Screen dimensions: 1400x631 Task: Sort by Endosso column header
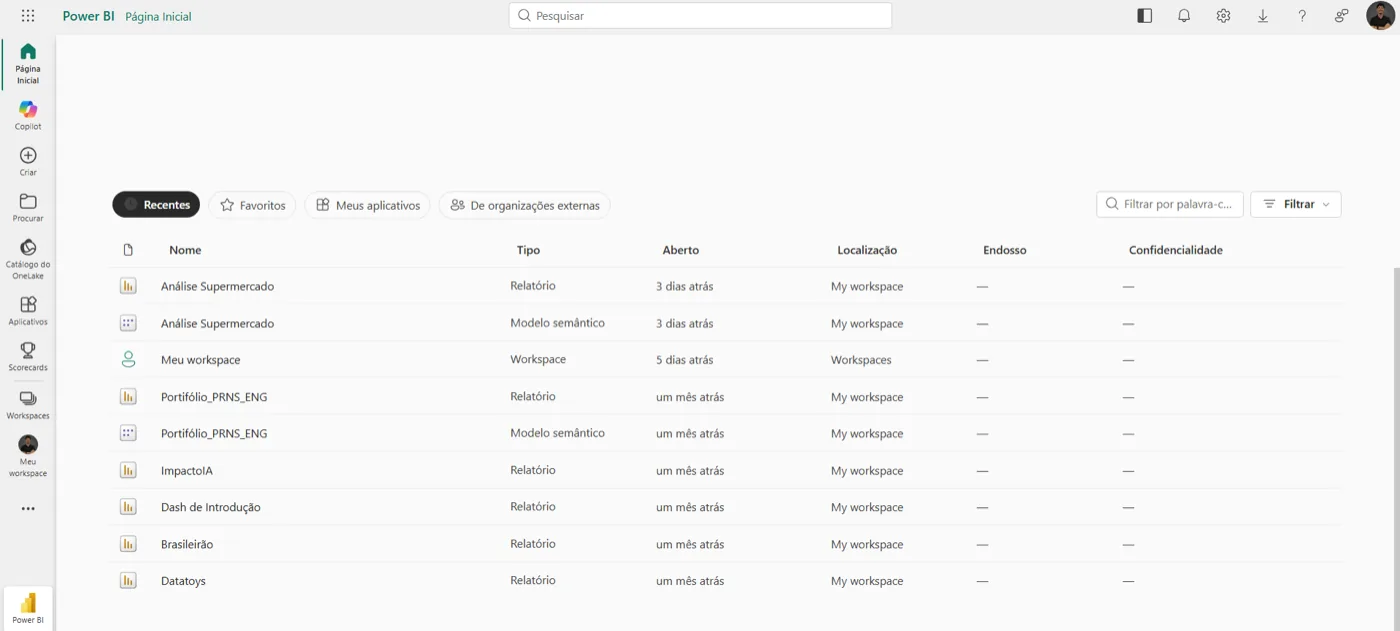tap(1005, 250)
